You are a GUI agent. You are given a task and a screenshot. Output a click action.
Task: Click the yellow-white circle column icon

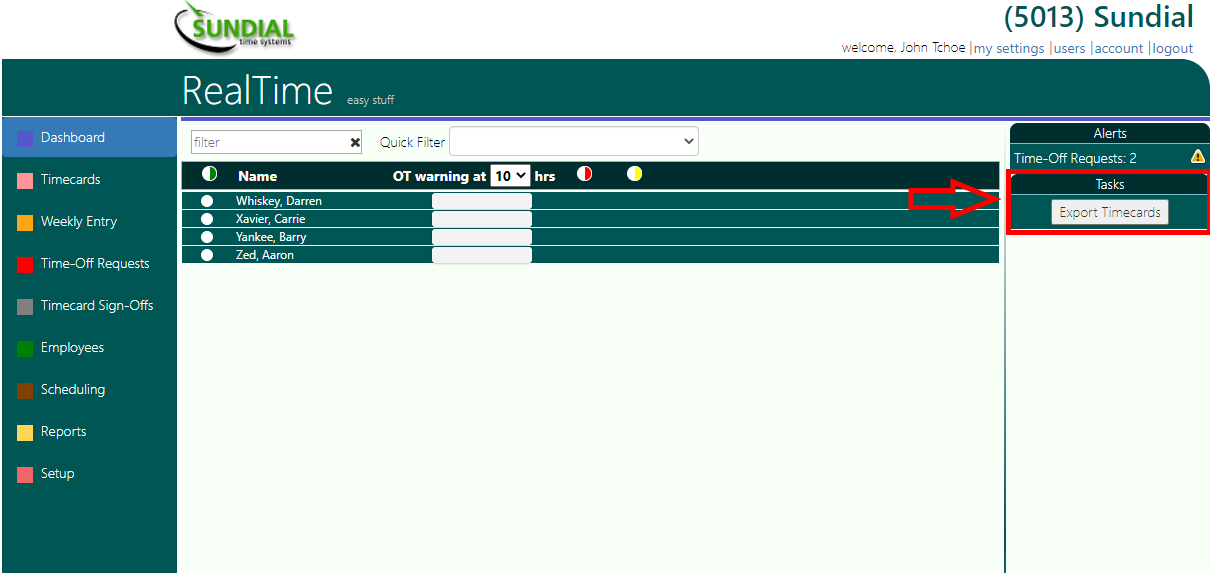(634, 174)
